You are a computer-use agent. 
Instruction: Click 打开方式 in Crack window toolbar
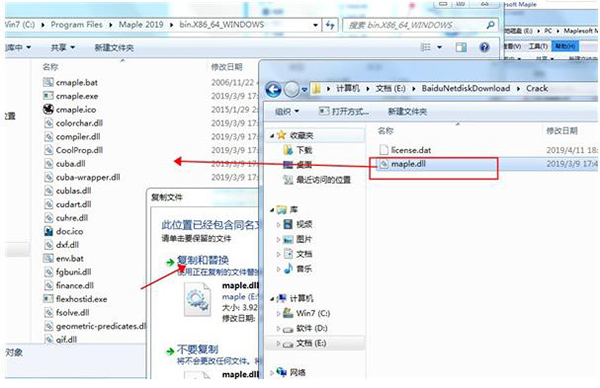(x=343, y=112)
